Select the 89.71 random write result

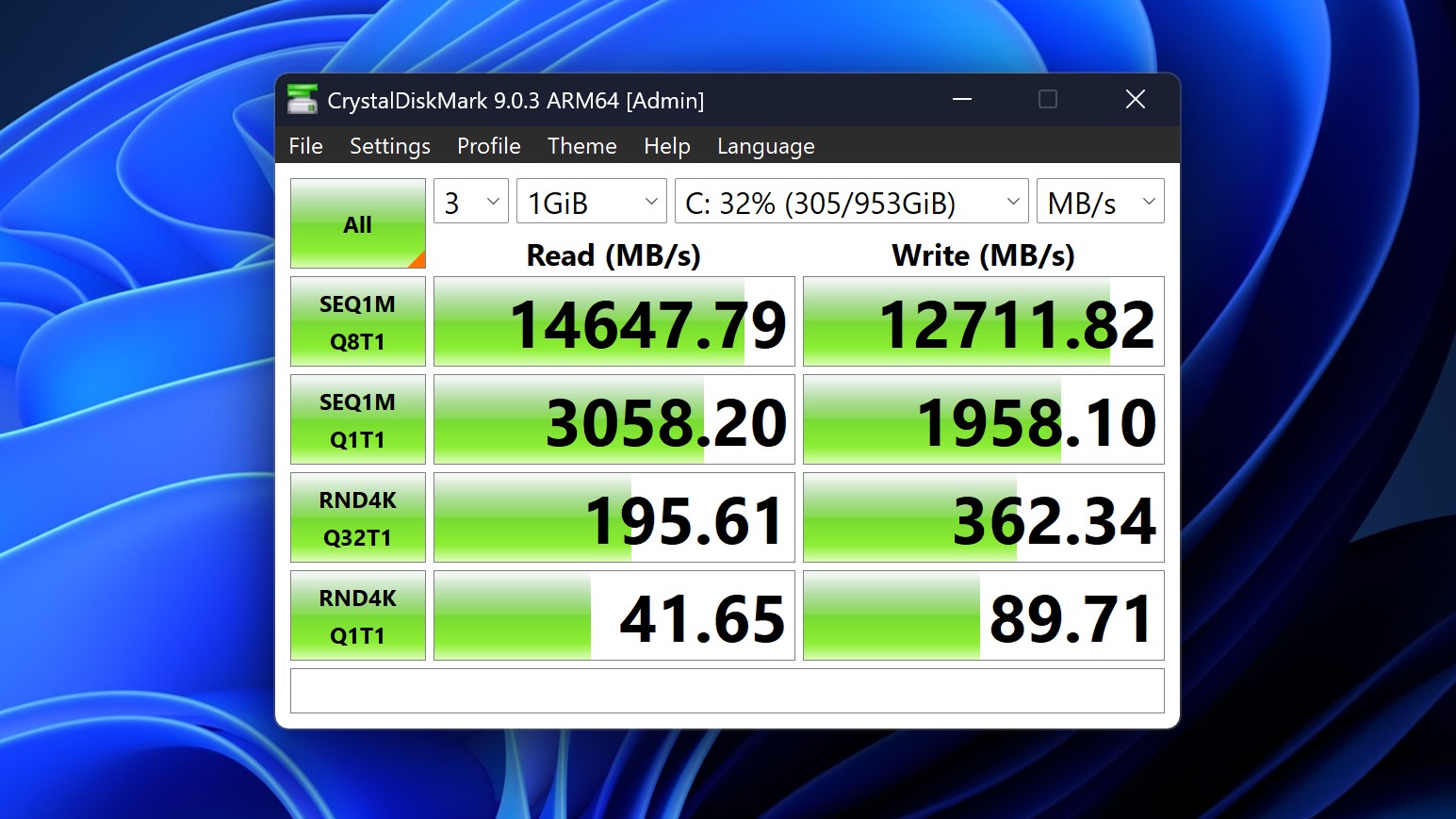pos(984,615)
